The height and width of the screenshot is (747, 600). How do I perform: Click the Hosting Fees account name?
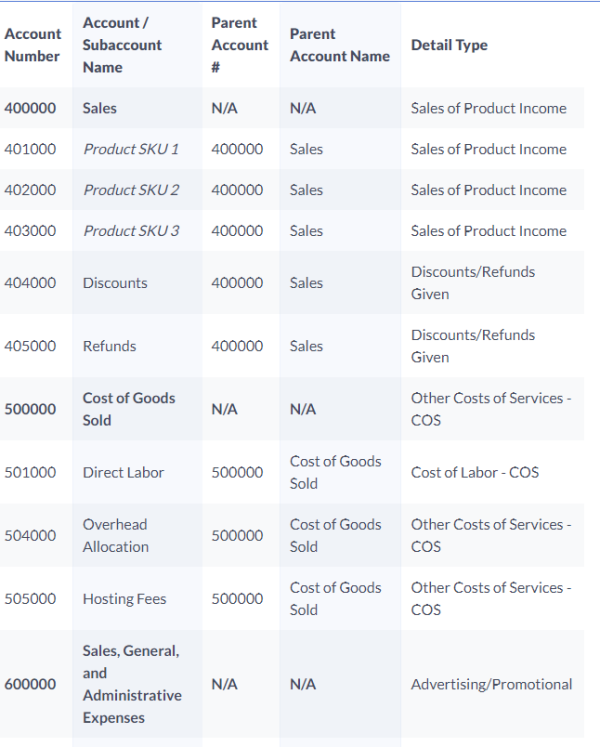tap(124, 599)
